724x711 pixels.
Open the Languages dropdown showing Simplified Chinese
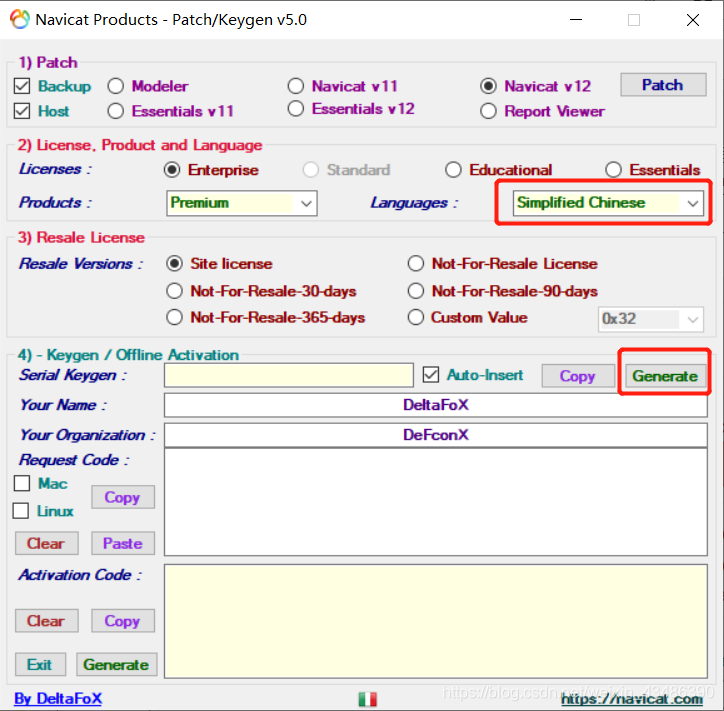(608, 203)
